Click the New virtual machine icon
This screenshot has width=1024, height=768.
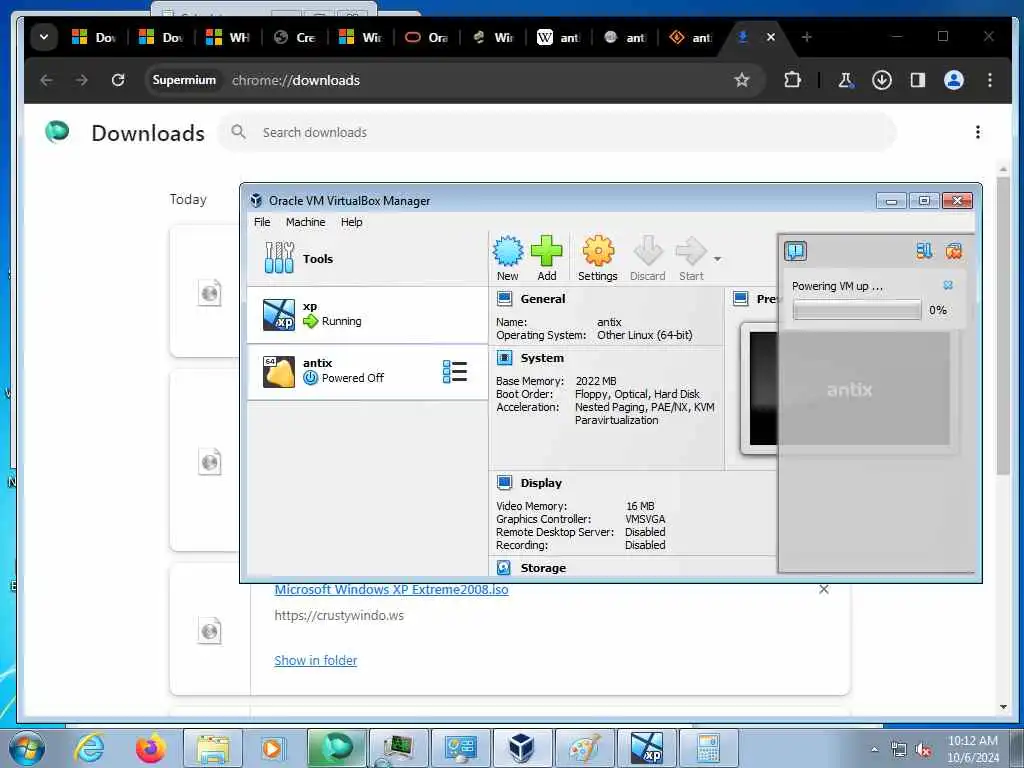(x=507, y=251)
